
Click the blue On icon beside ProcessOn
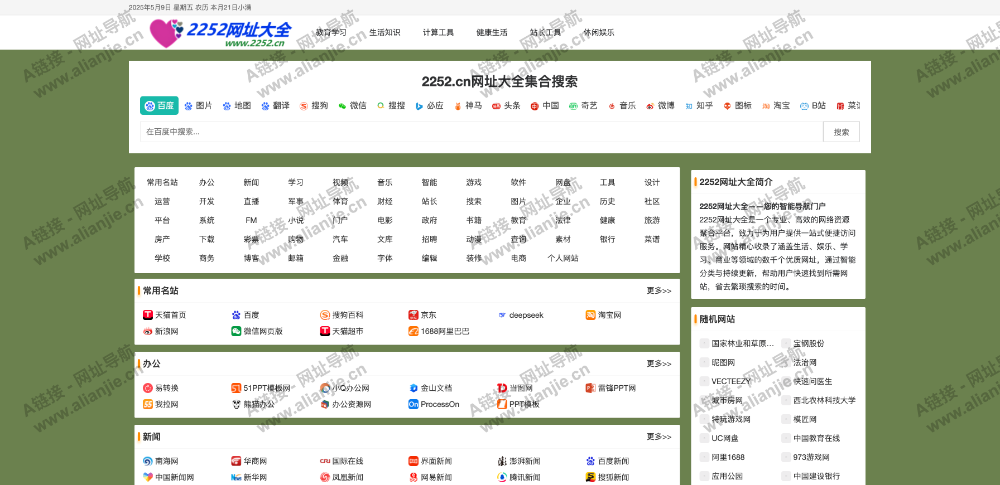413,404
